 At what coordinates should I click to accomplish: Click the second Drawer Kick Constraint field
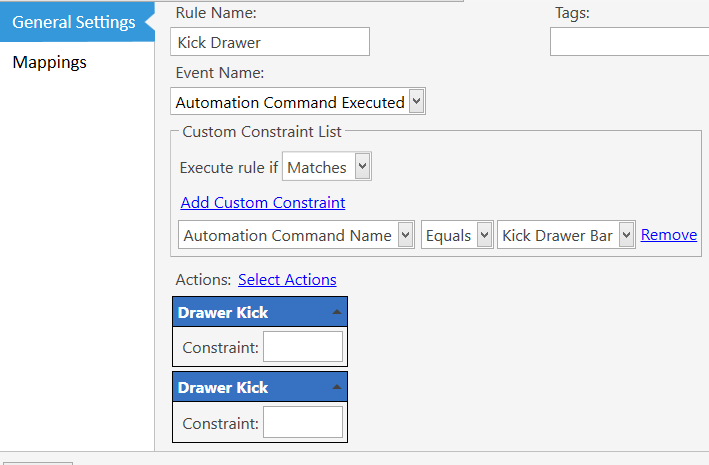[303, 422]
